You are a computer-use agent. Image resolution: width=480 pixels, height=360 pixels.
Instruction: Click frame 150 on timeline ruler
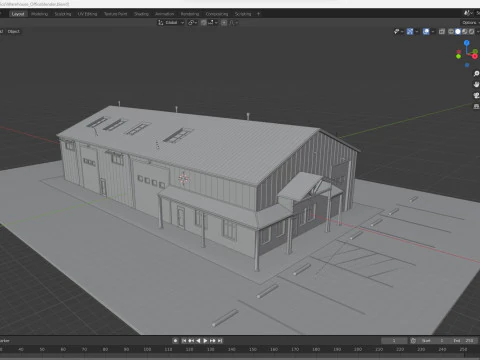(253, 349)
